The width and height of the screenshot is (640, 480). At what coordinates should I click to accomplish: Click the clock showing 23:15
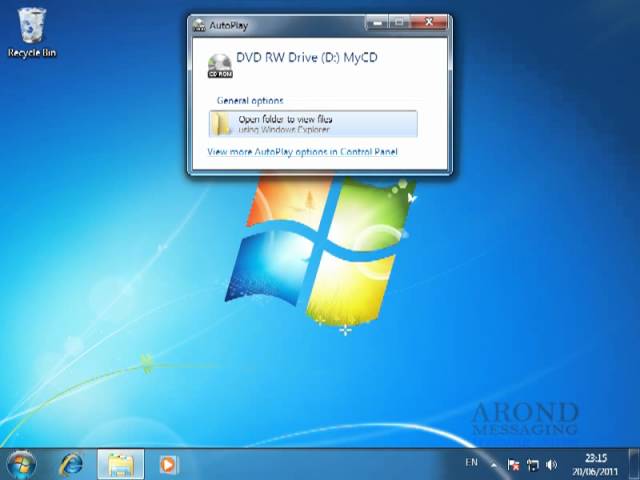pos(596,465)
